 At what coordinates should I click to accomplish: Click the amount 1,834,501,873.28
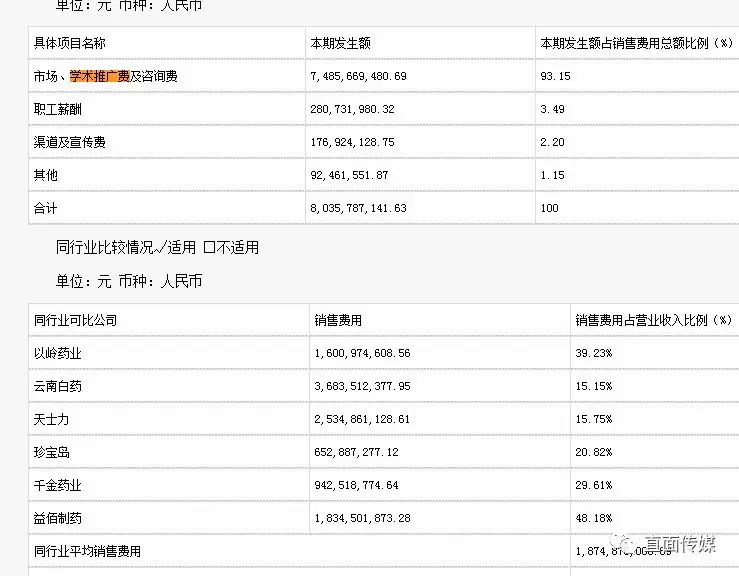362,518
